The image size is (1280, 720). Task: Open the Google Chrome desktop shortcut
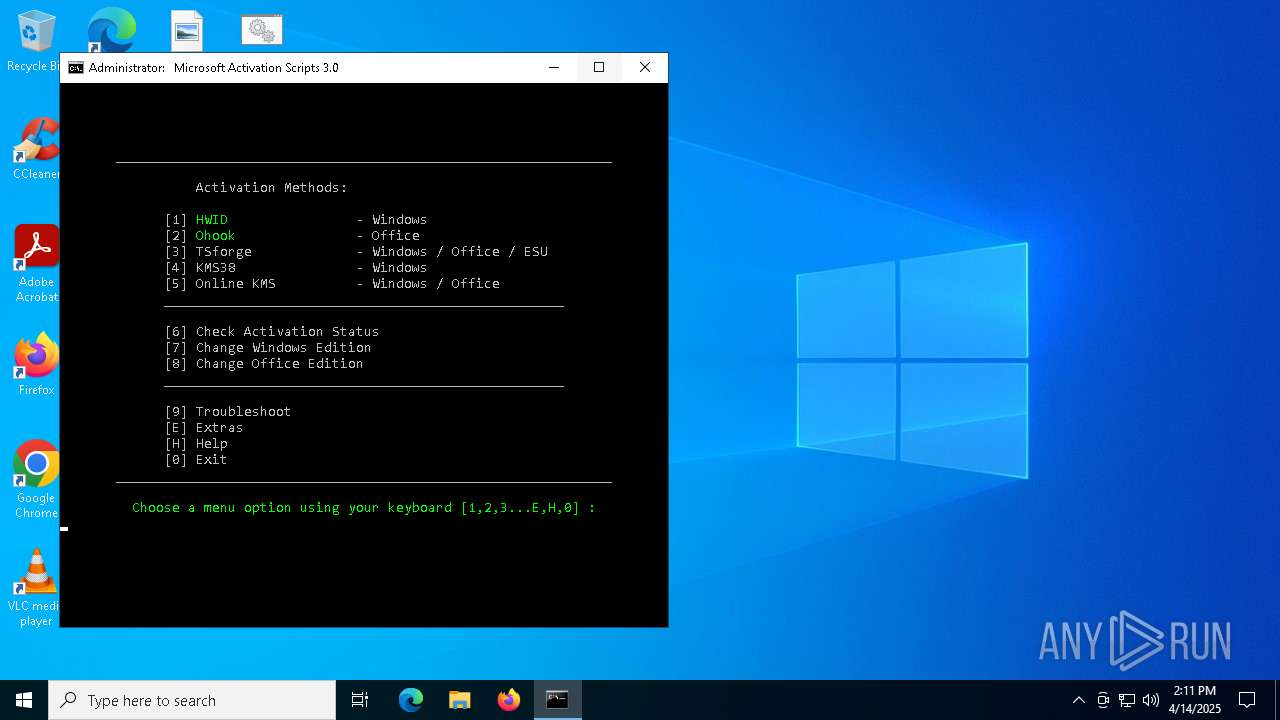(x=36, y=480)
